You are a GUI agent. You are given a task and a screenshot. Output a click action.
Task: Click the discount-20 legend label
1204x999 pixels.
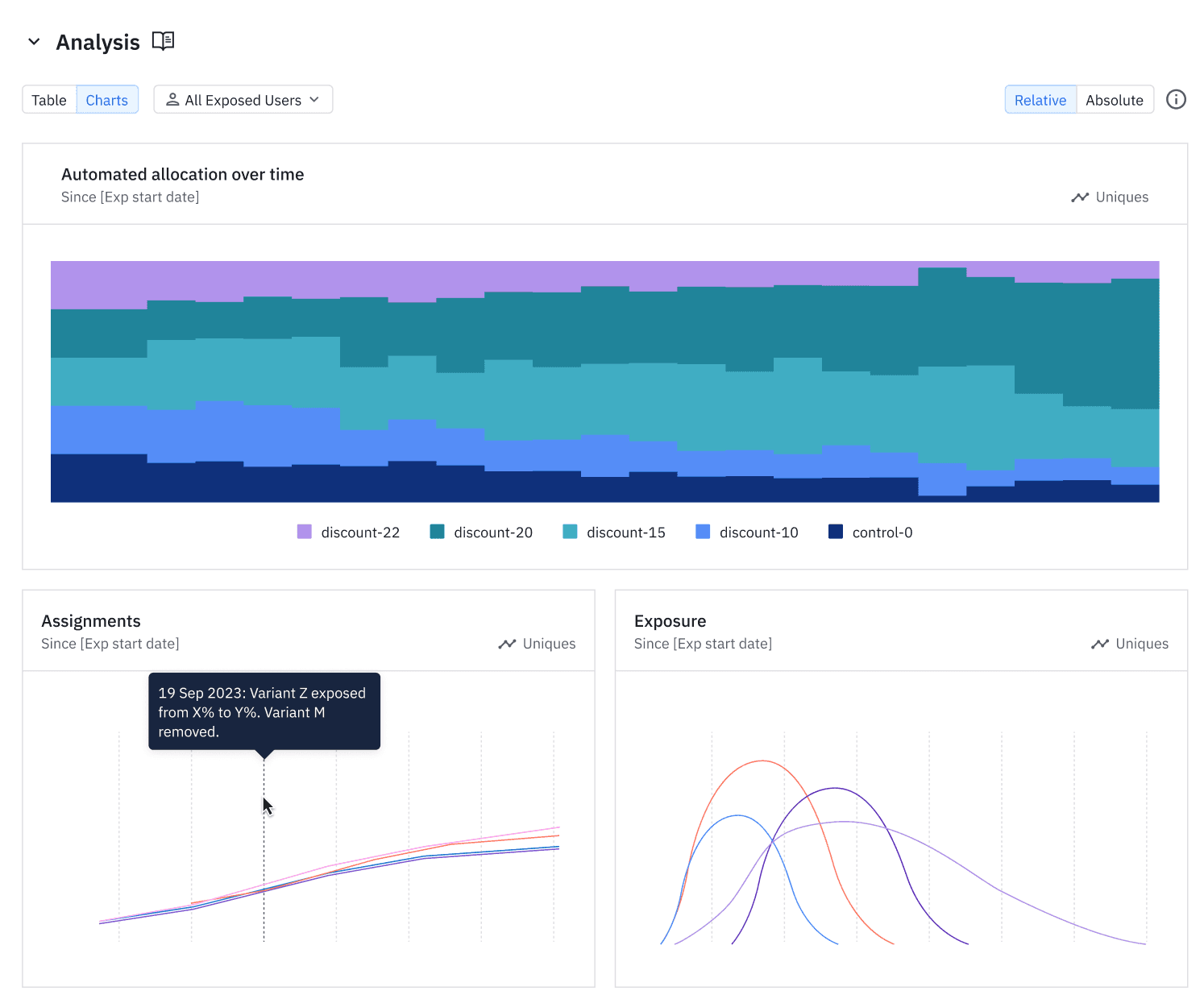492,533
